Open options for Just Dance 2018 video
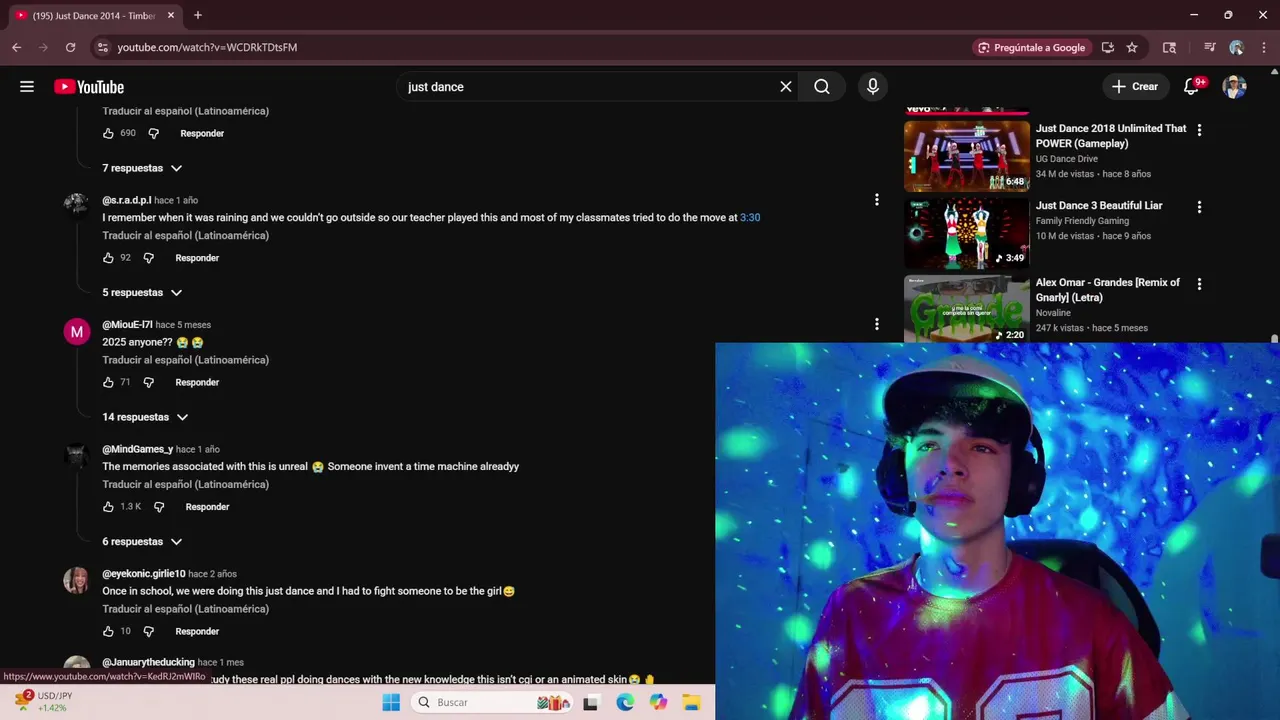The width and height of the screenshot is (1280, 720). (1199, 130)
